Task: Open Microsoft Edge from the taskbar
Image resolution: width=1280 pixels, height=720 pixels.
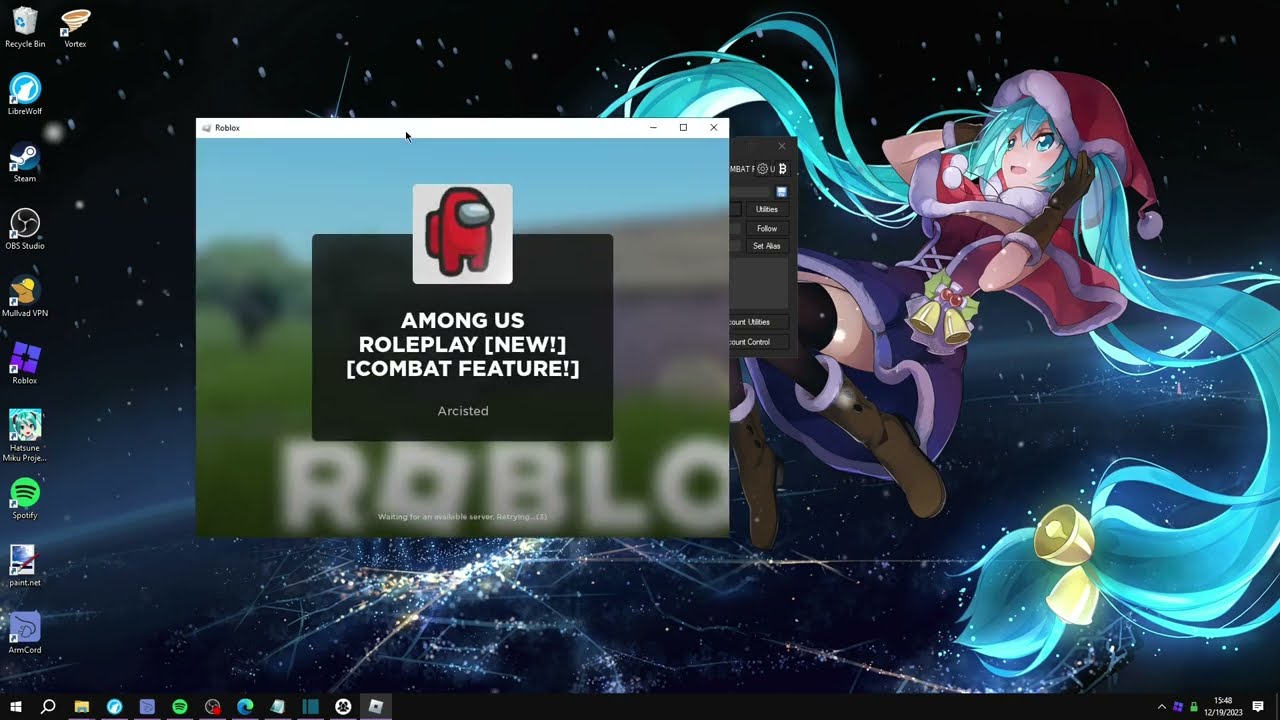Action: pos(245,707)
